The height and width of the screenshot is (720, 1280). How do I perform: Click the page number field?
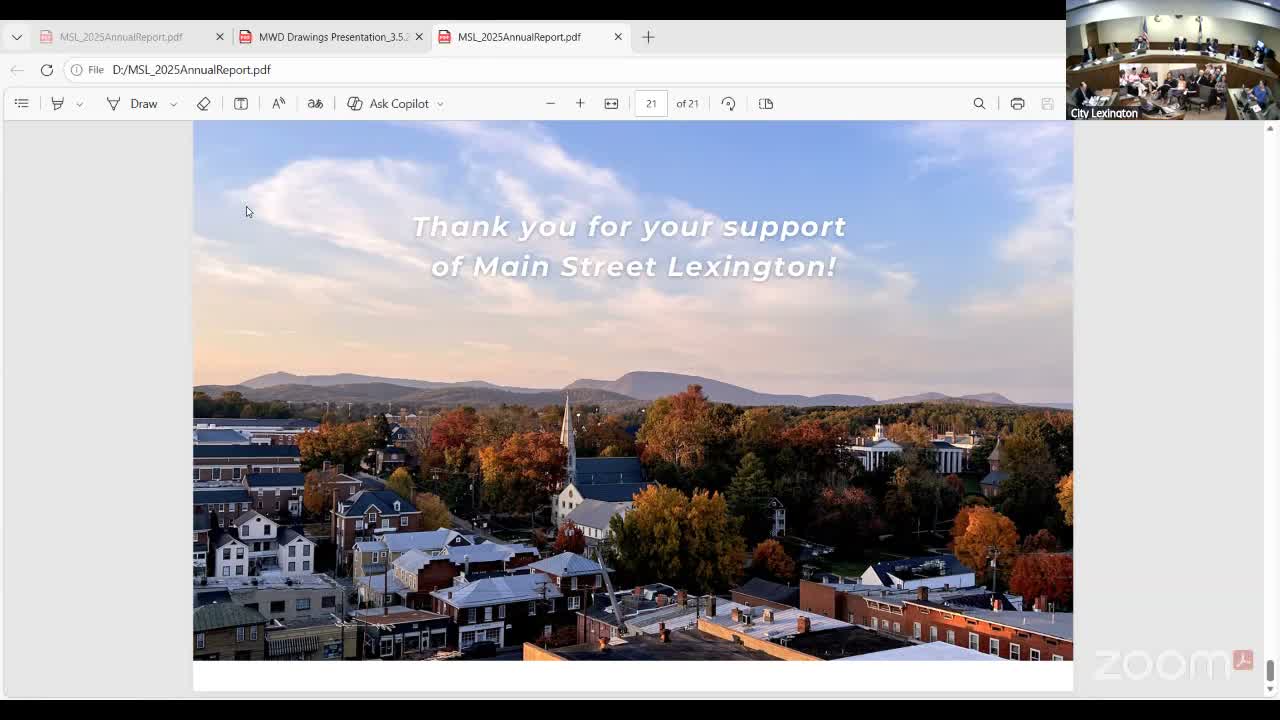pos(651,104)
